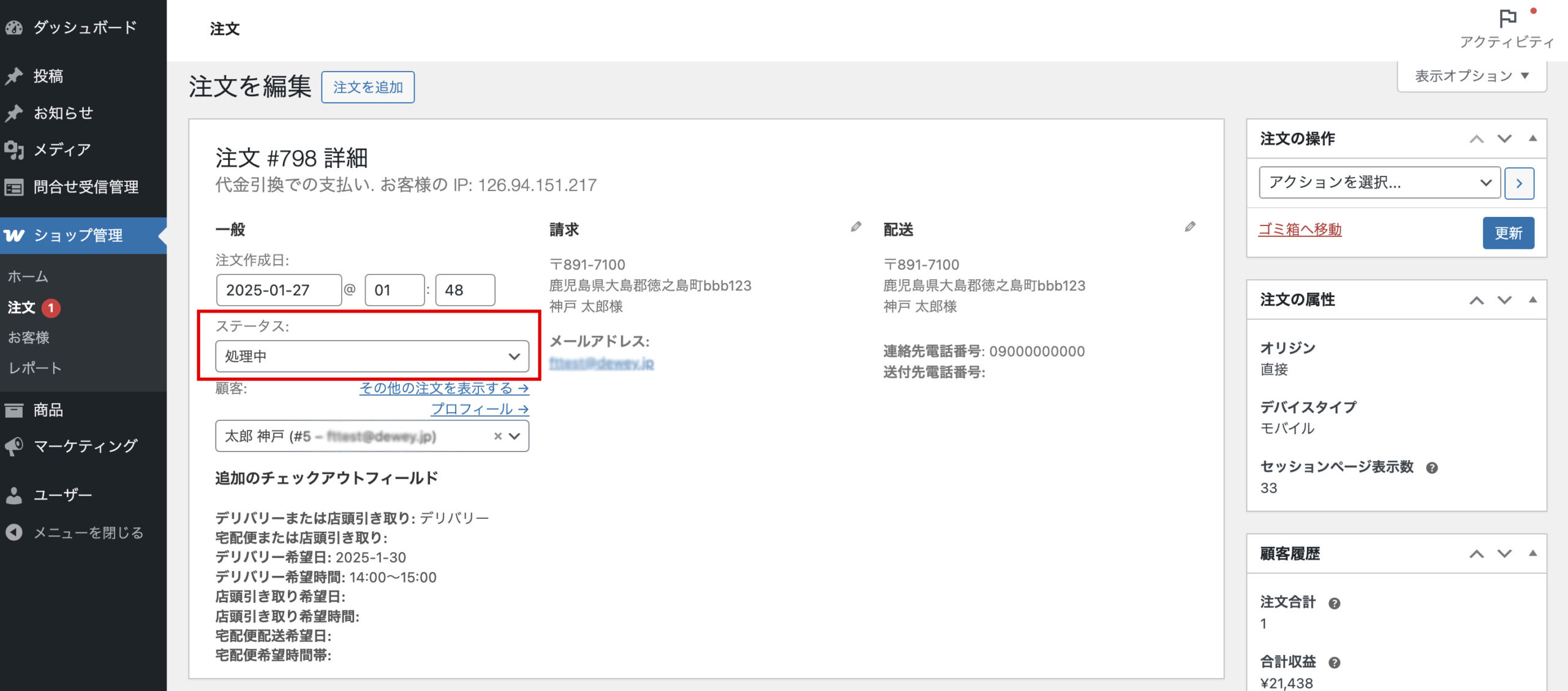The height and width of the screenshot is (691, 1568).
Task: Toggle the 顧客履歴 panel triangle
Action: click(x=1532, y=554)
